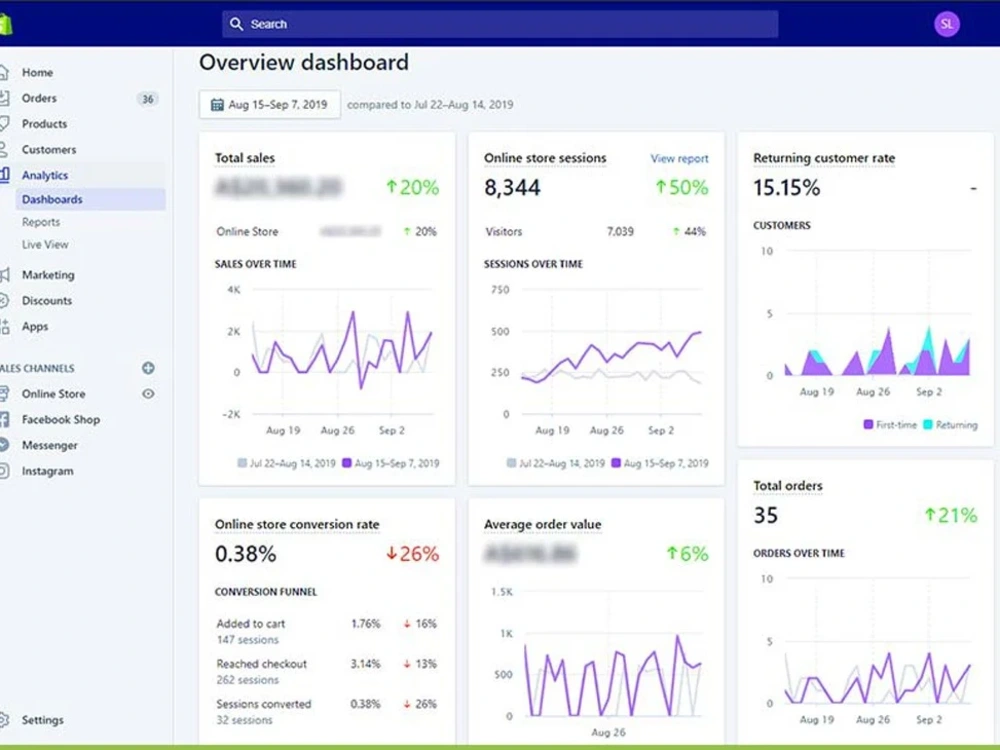Click the Returning customer rate title
The width and height of the screenshot is (1000, 750).
pyautogui.click(x=824, y=158)
